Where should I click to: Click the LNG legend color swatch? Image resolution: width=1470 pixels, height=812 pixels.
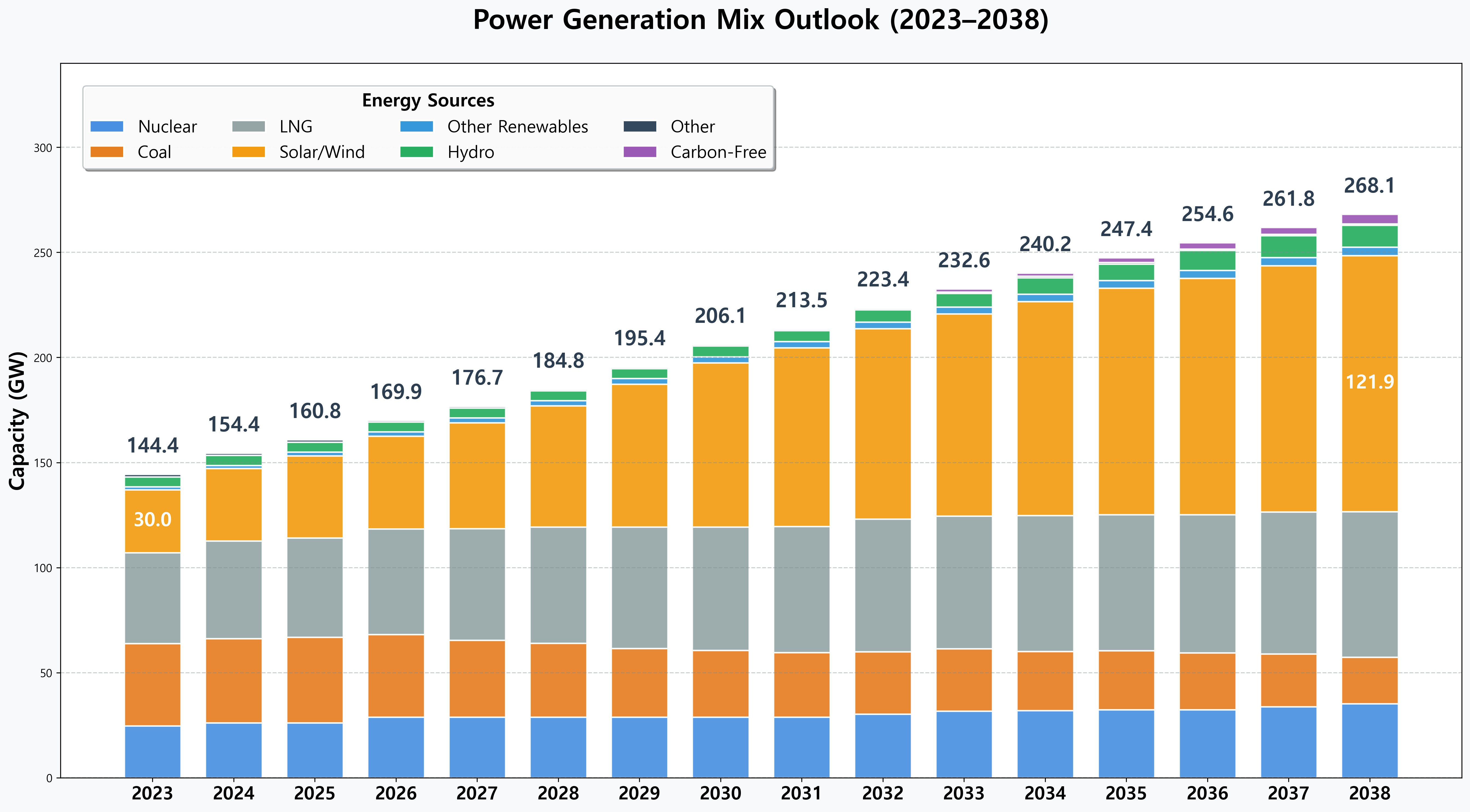point(248,126)
